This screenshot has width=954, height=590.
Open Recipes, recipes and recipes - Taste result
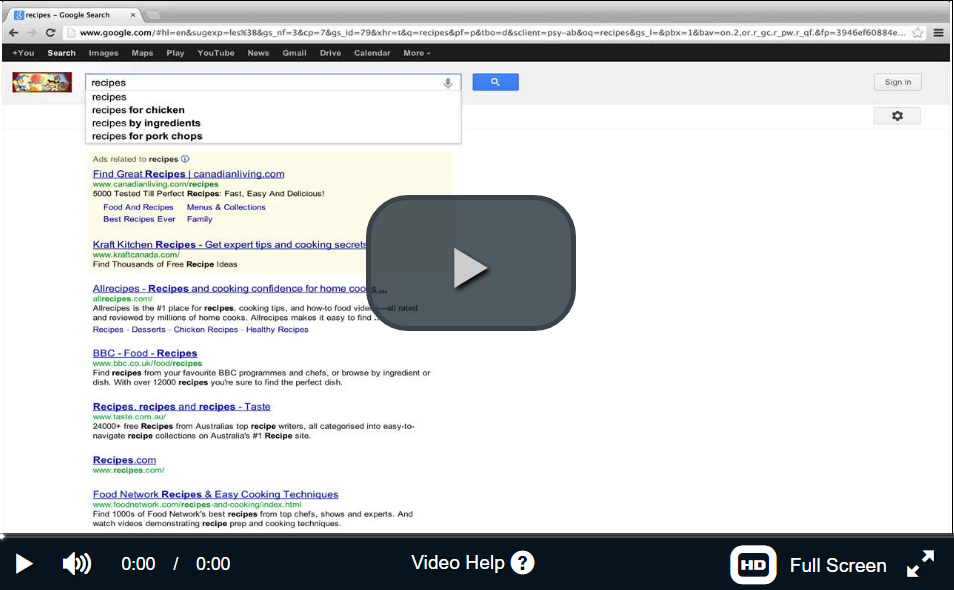click(181, 406)
